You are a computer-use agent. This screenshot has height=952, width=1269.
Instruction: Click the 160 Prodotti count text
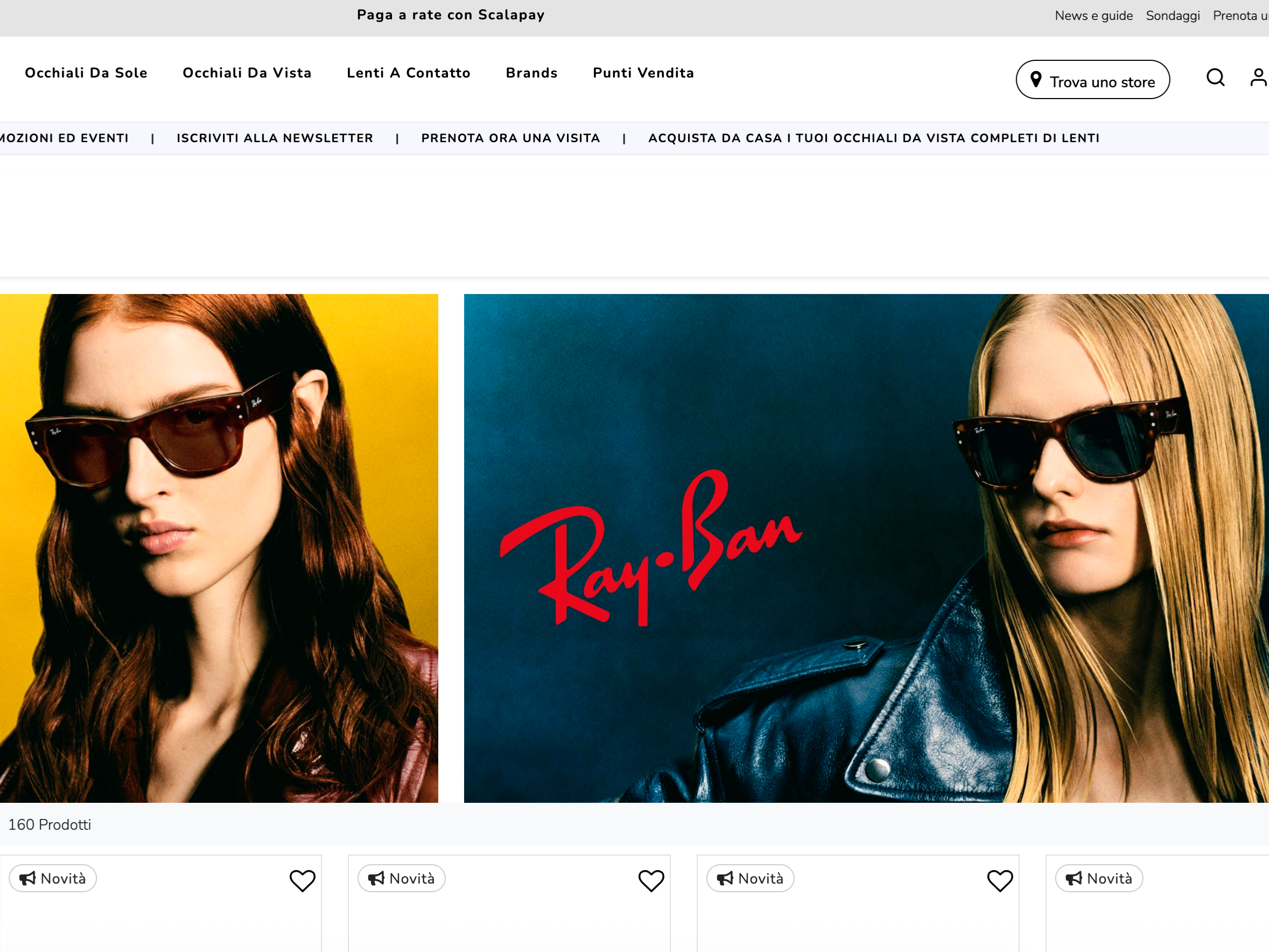(50, 824)
